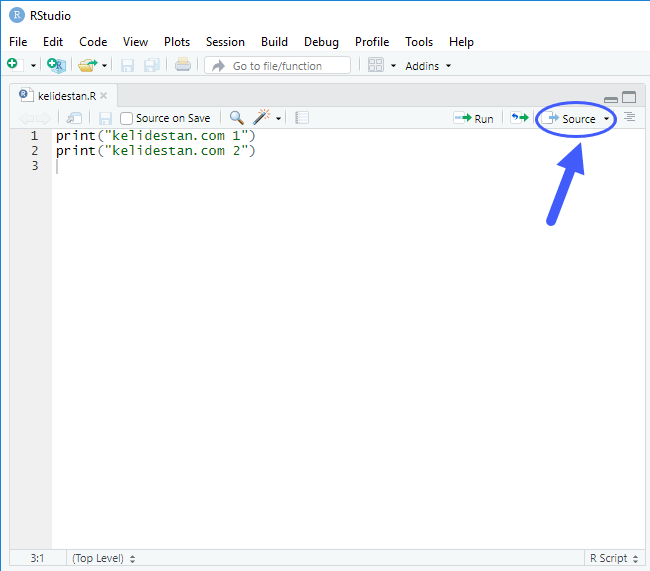Click the RStudio logo in title bar

17,15
